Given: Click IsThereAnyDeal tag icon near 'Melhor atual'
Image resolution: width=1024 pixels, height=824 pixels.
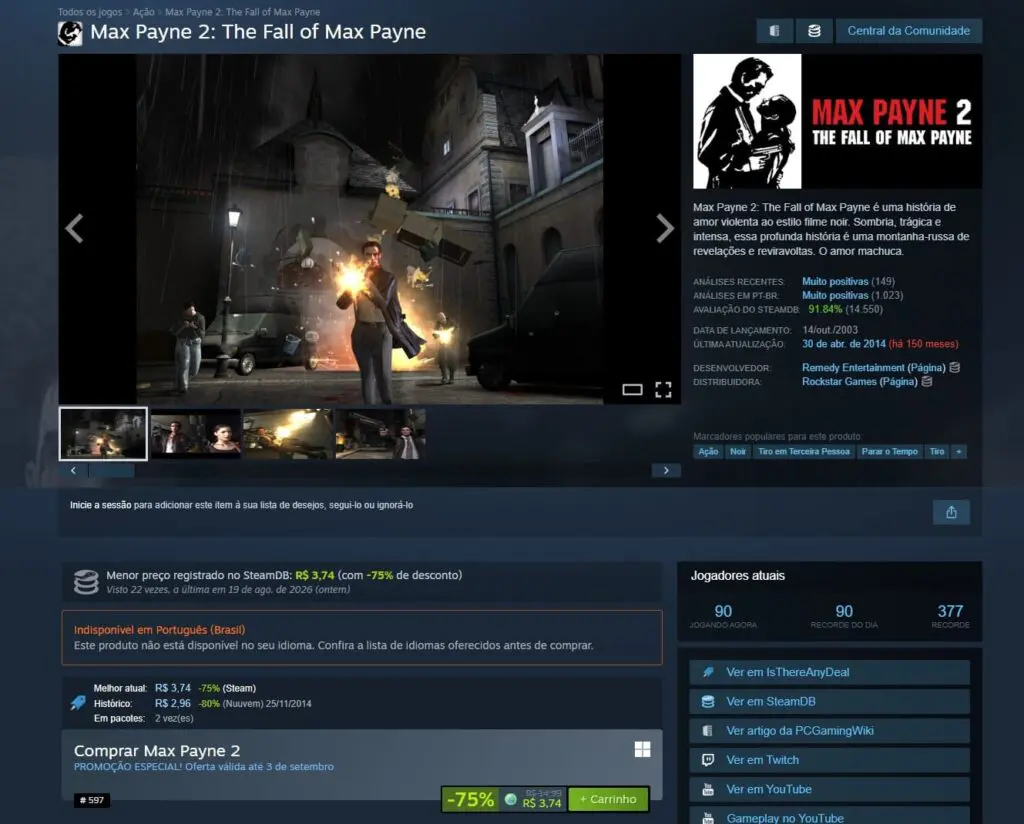Looking at the screenshot, I should (78, 703).
